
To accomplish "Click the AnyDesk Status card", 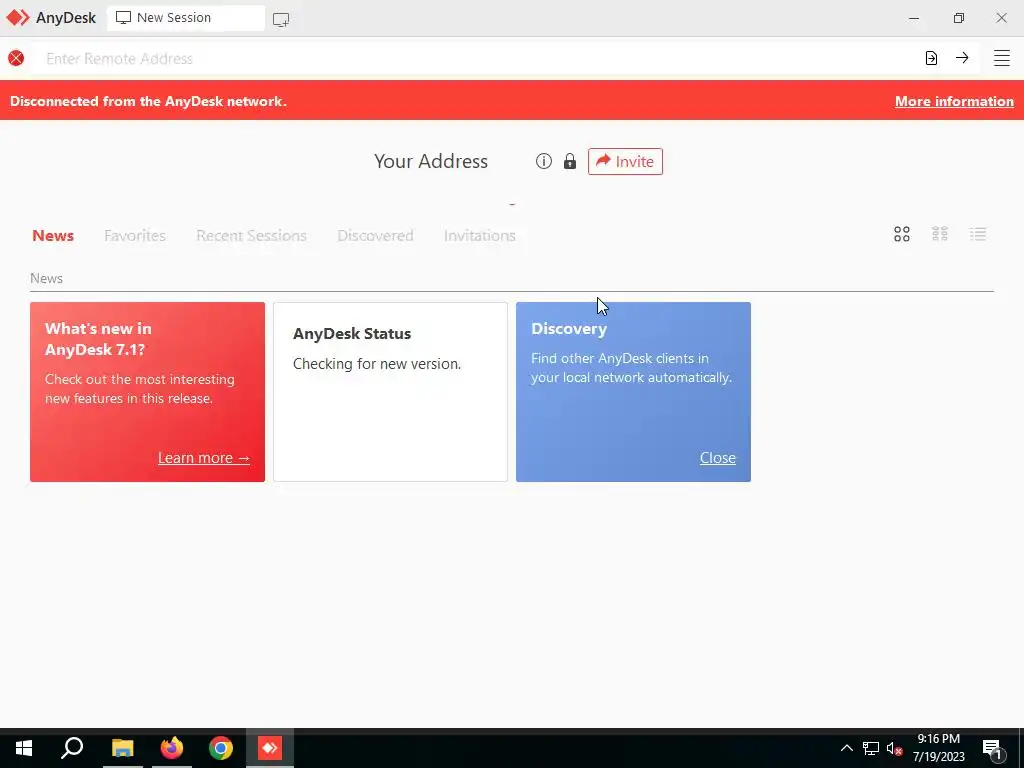I will 391,392.
